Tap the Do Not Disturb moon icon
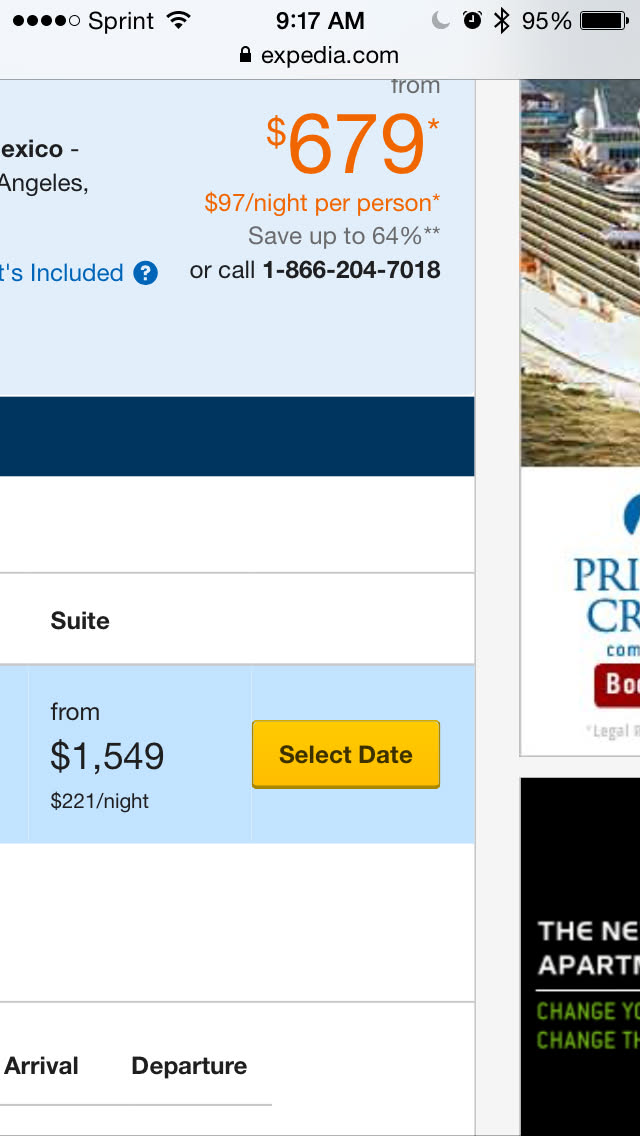640x1136 pixels. click(441, 21)
